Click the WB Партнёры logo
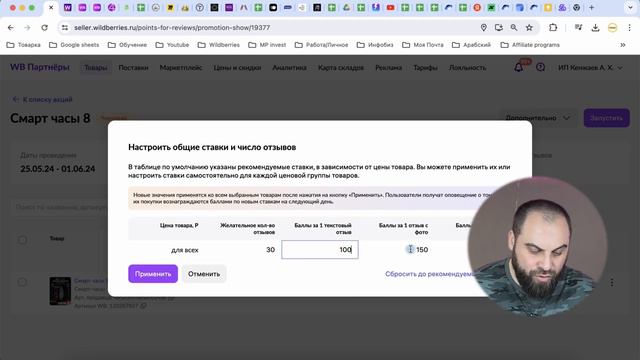This screenshot has height=360, width=640. coord(40,67)
